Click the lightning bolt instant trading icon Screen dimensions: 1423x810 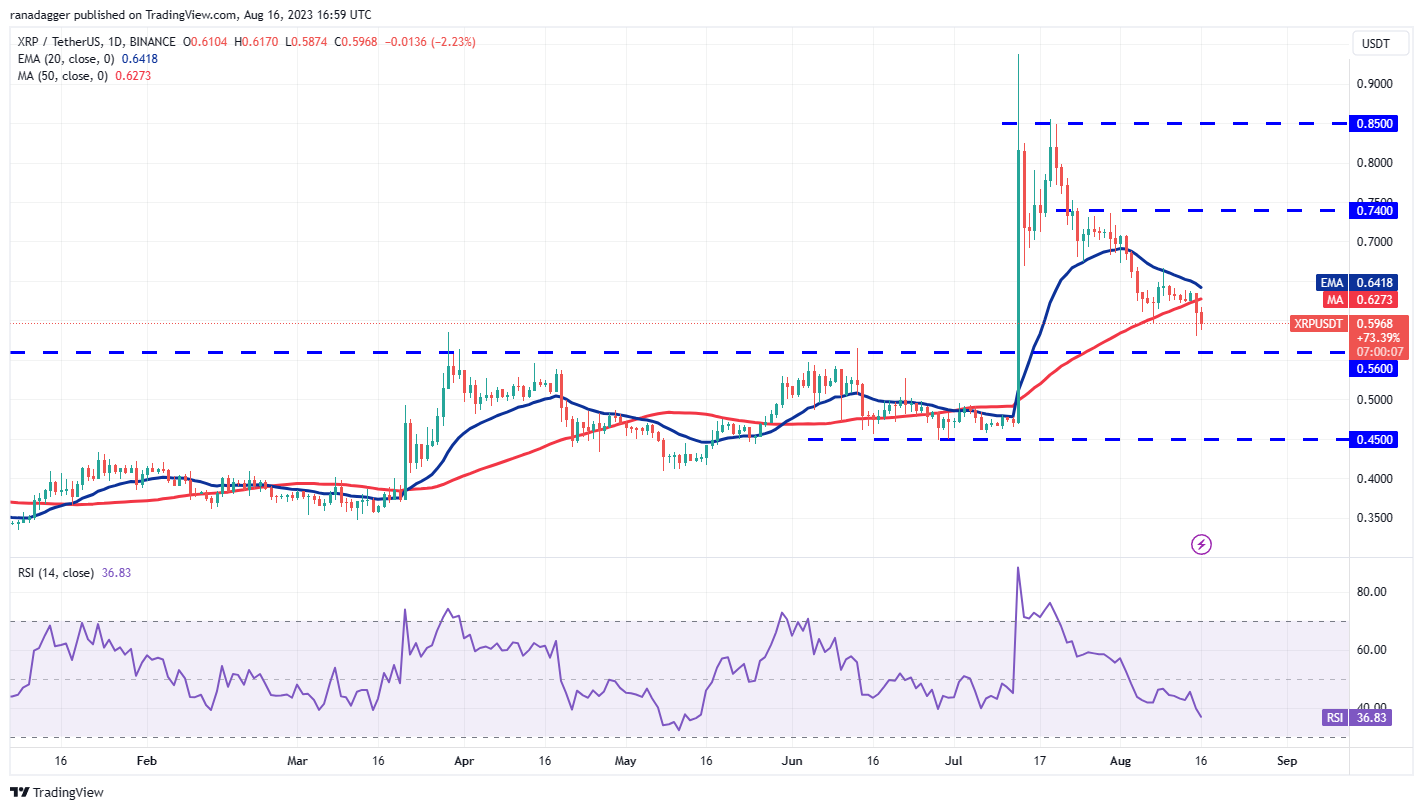(x=1201, y=543)
